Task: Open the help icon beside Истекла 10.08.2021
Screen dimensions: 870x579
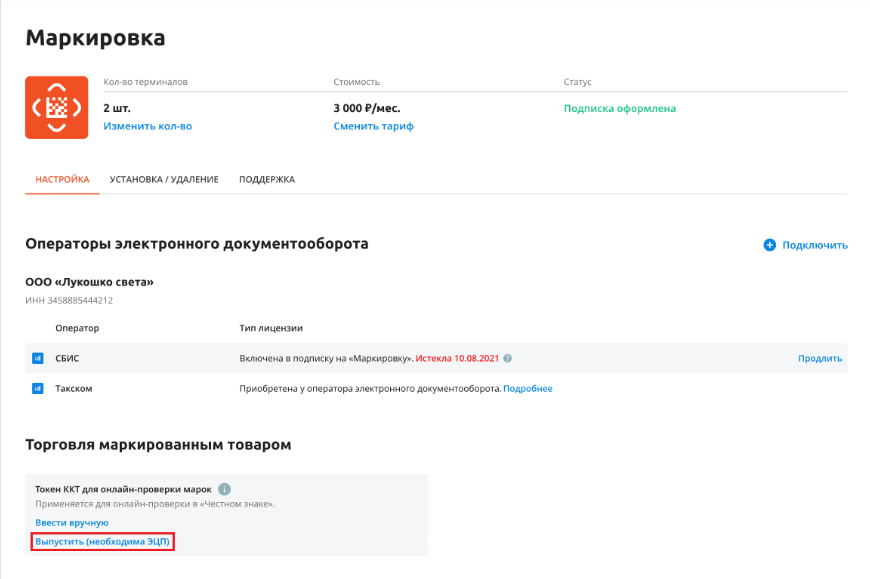Action: click(x=507, y=358)
